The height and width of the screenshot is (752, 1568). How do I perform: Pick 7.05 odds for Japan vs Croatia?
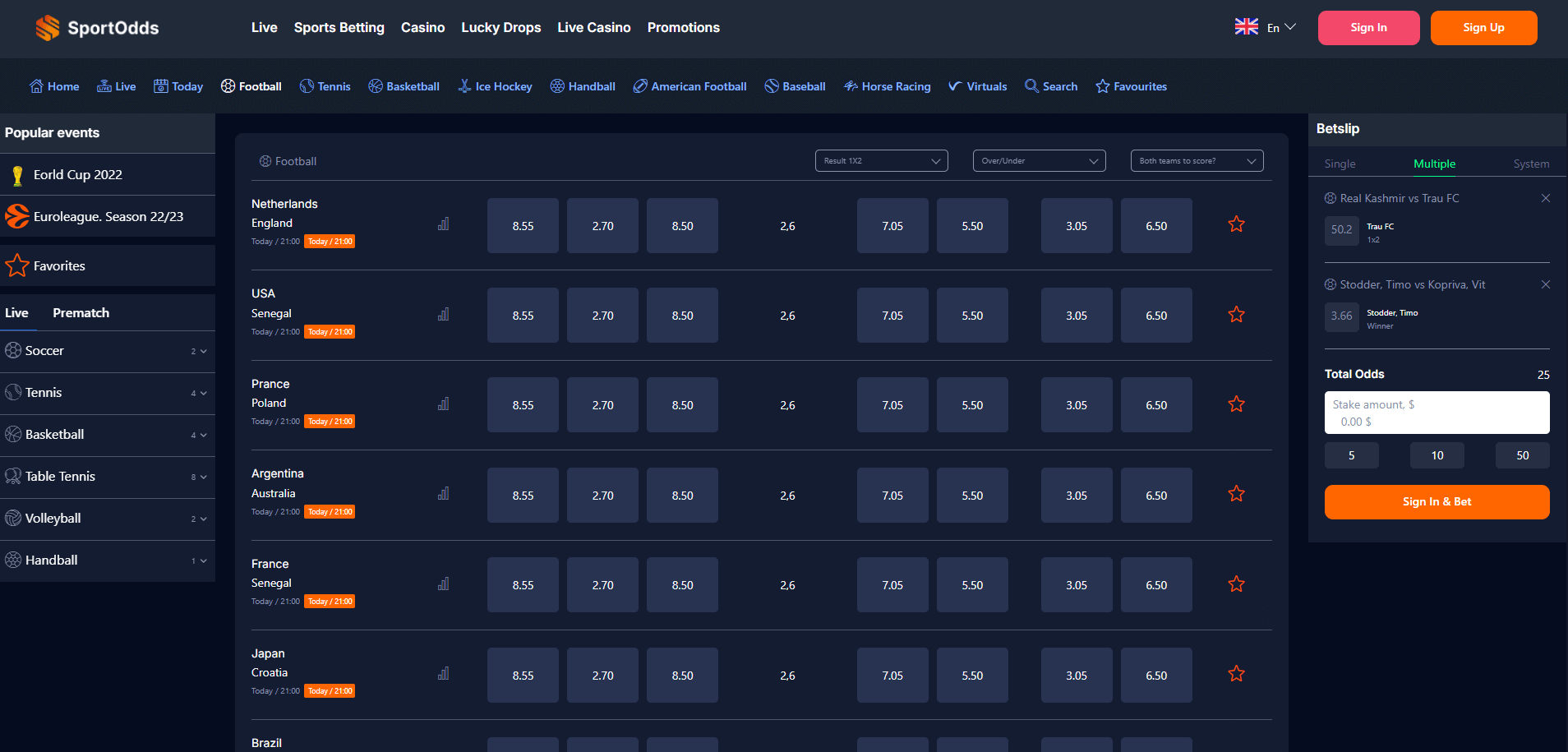[x=892, y=675]
